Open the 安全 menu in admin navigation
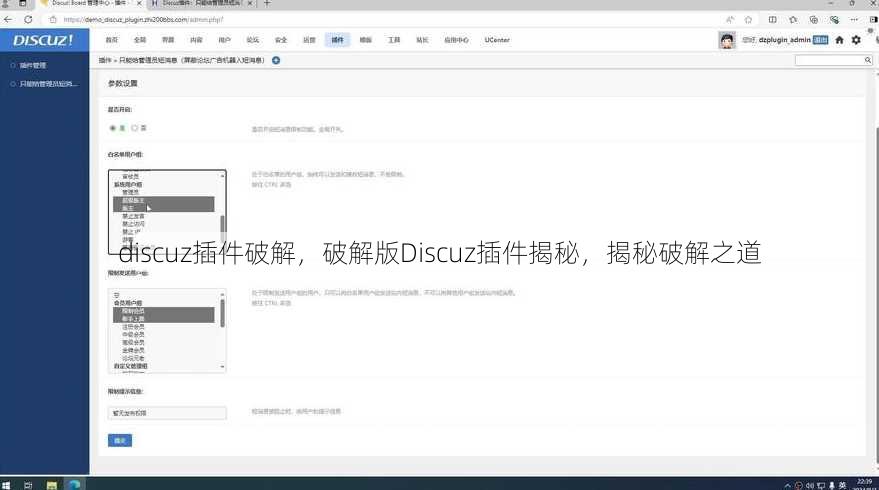Image resolution: width=879 pixels, height=490 pixels. [281, 40]
